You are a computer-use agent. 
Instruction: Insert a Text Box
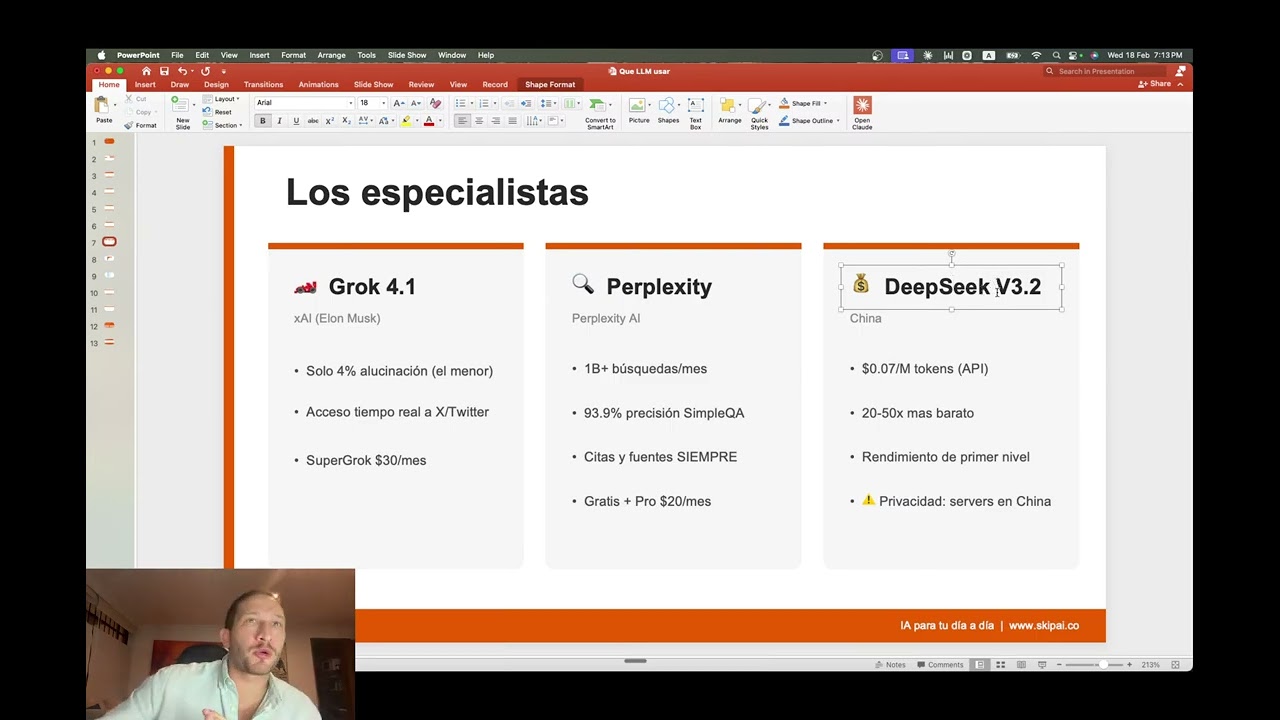pyautogui.click(x=695, y=113)
